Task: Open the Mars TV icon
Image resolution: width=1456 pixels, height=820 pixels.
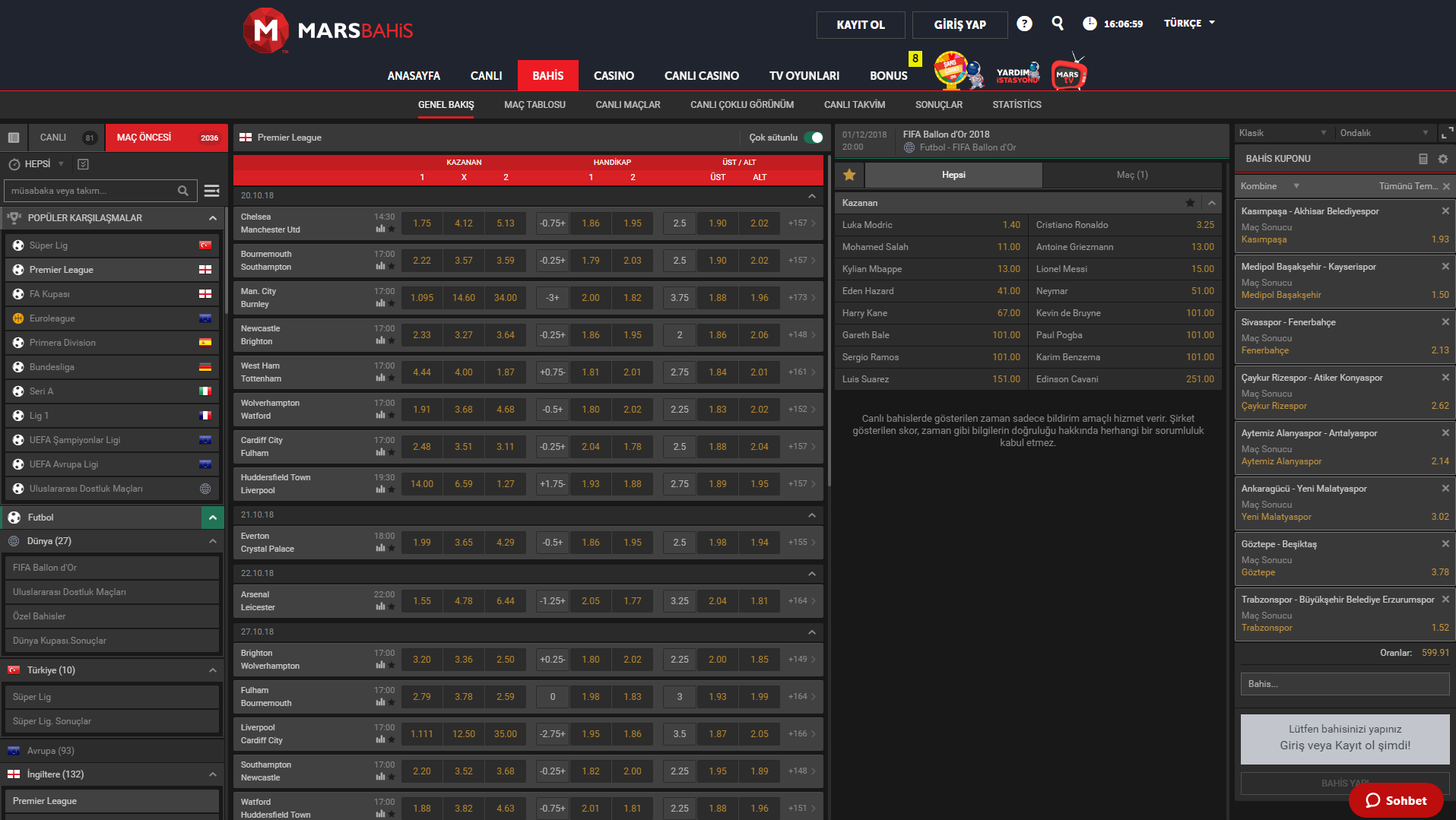Action: (x=1068, y=74)
